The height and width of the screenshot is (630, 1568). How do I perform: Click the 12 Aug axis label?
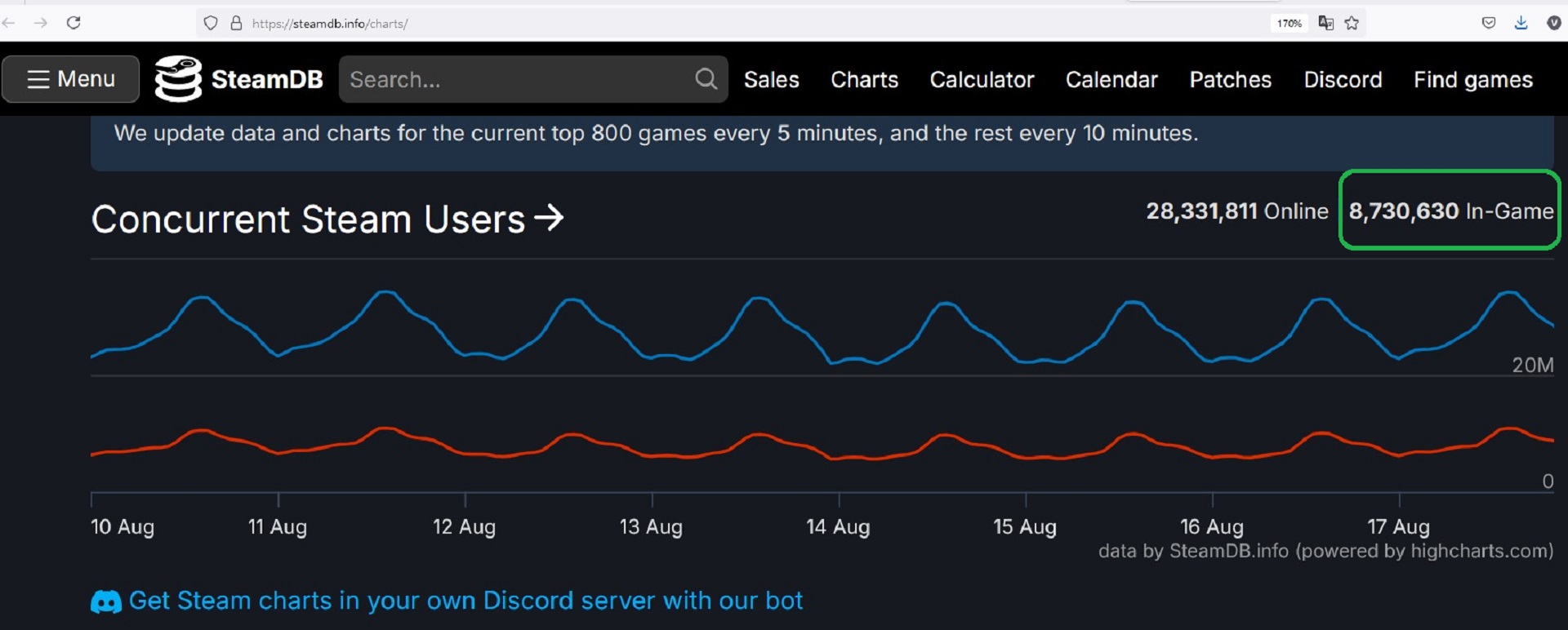(x=464, y=527)
